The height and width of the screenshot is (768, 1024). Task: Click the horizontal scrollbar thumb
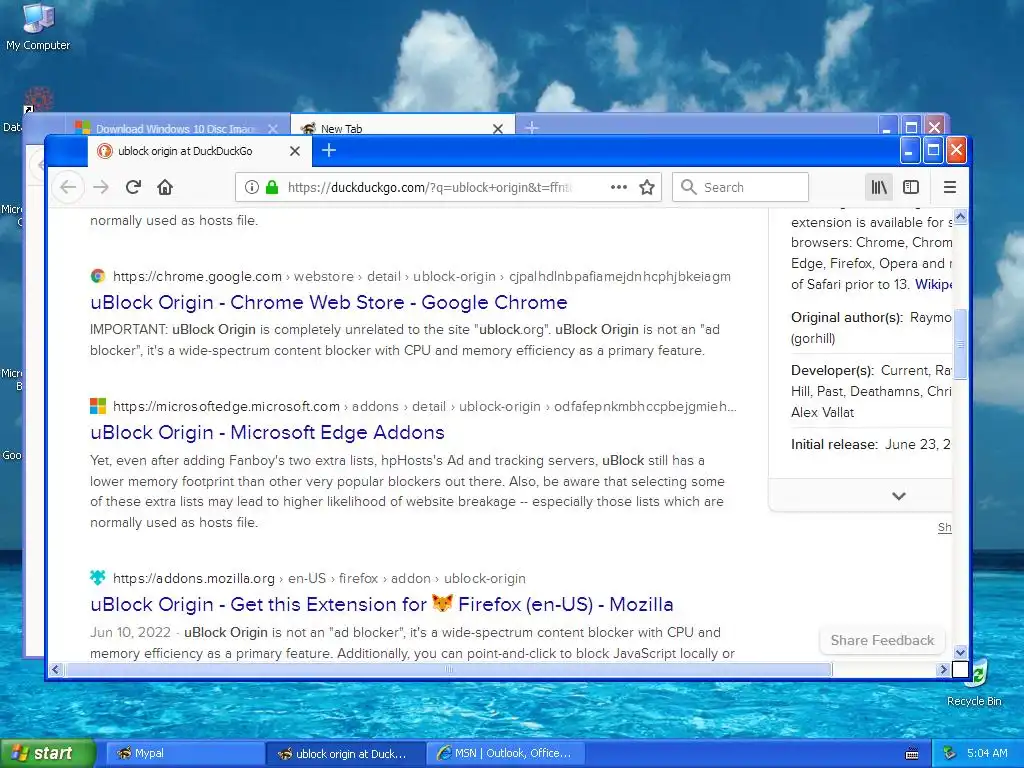[448, 669]
